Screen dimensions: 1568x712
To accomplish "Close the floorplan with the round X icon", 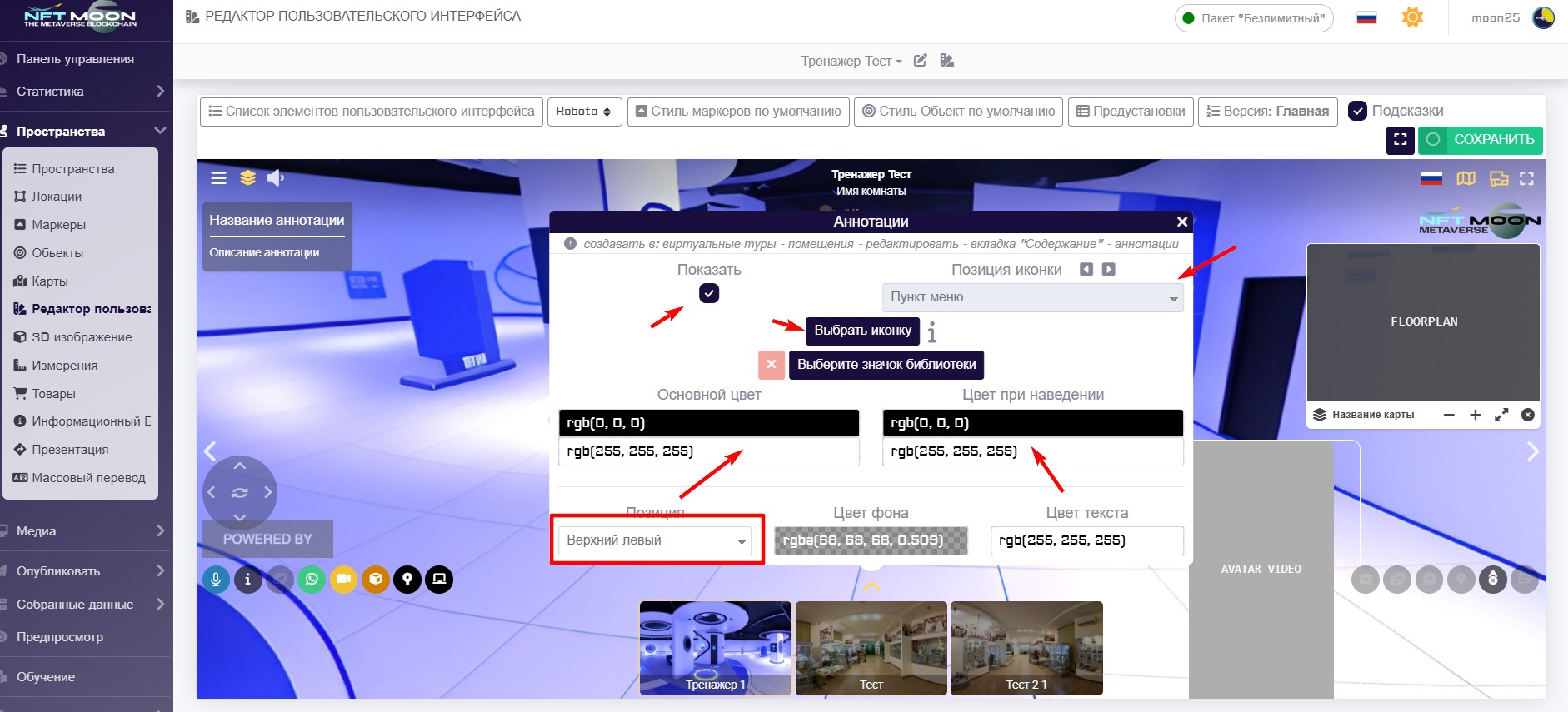I will (1528, 415).
